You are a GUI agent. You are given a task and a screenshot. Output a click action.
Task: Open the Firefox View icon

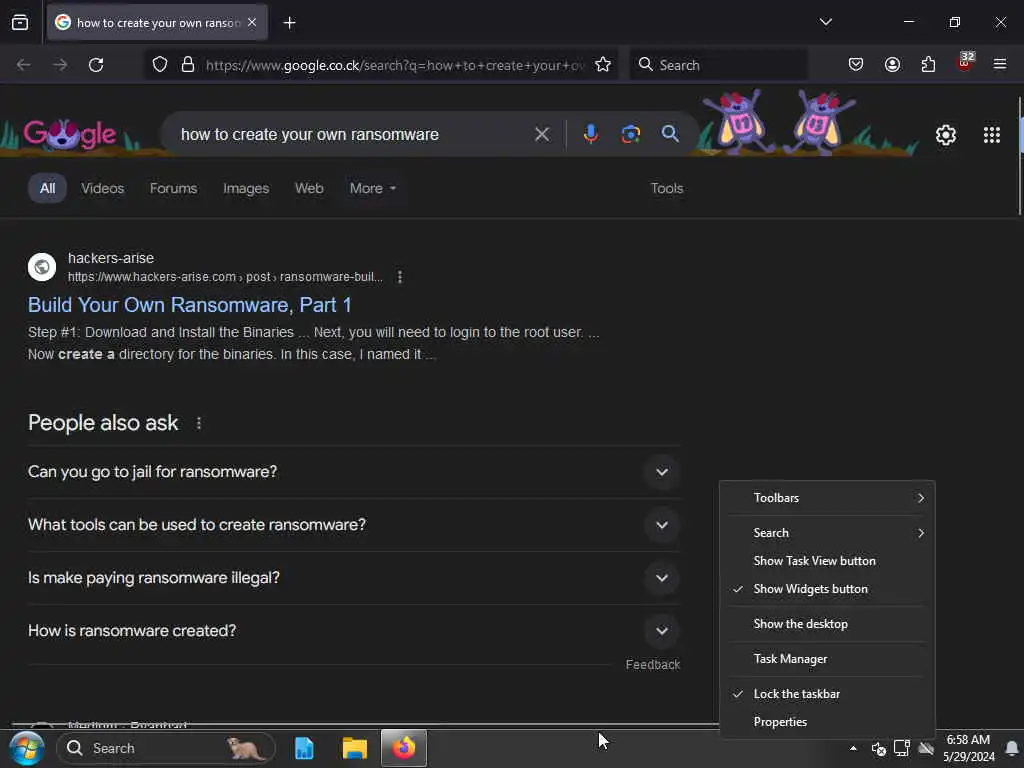[x=20, y=23]
